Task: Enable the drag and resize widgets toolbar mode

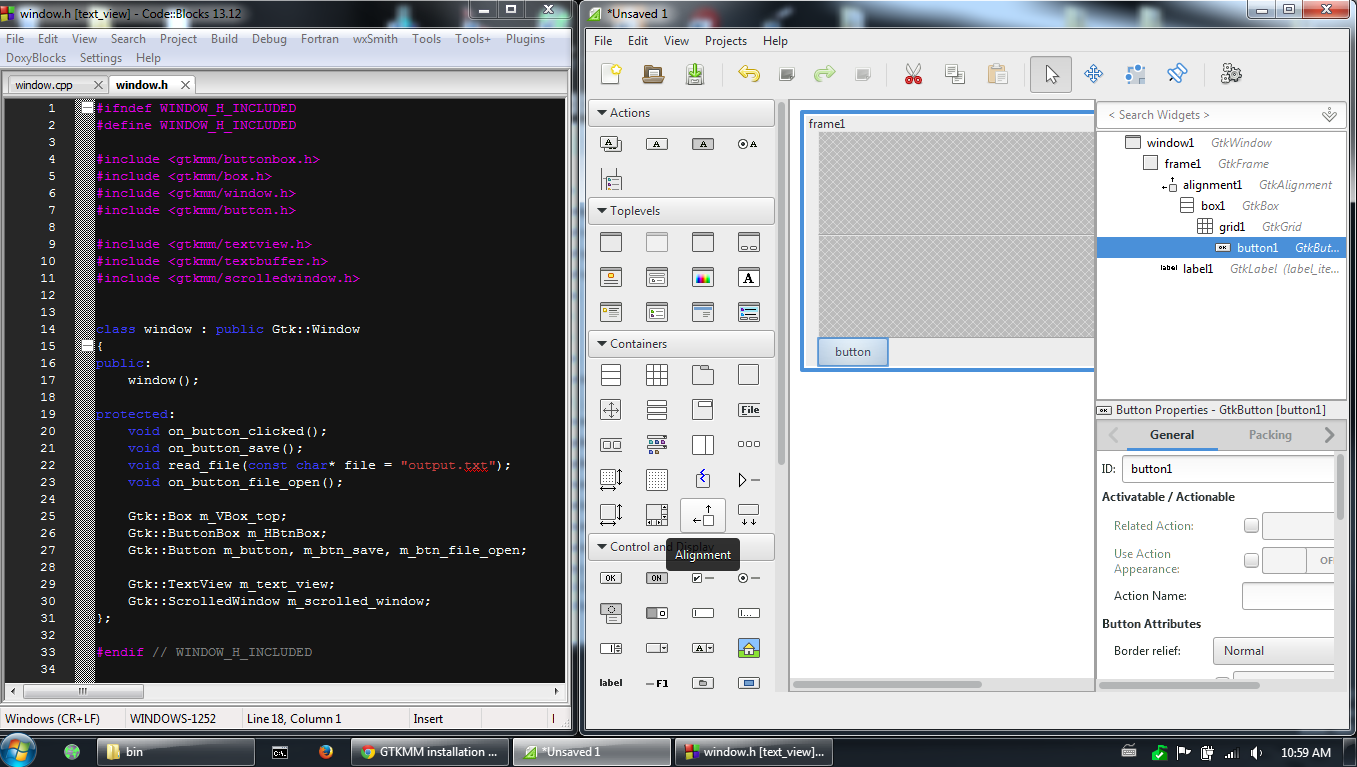Action: click(x=1093, y=74)
